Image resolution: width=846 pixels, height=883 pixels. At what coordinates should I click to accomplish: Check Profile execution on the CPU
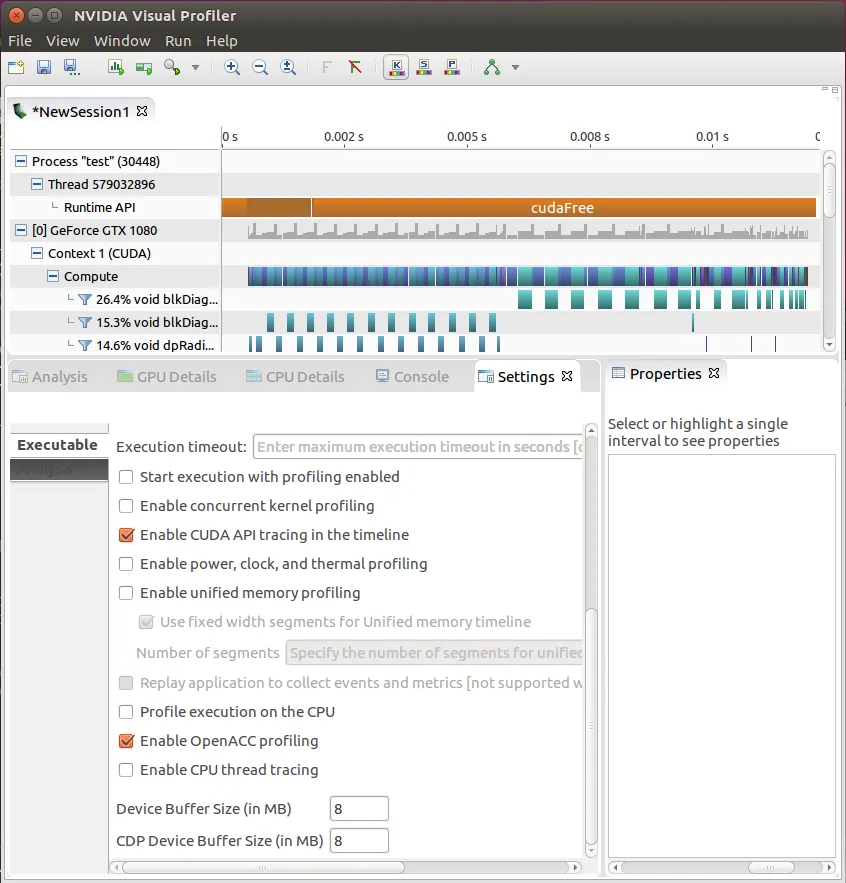pos(126,712)
